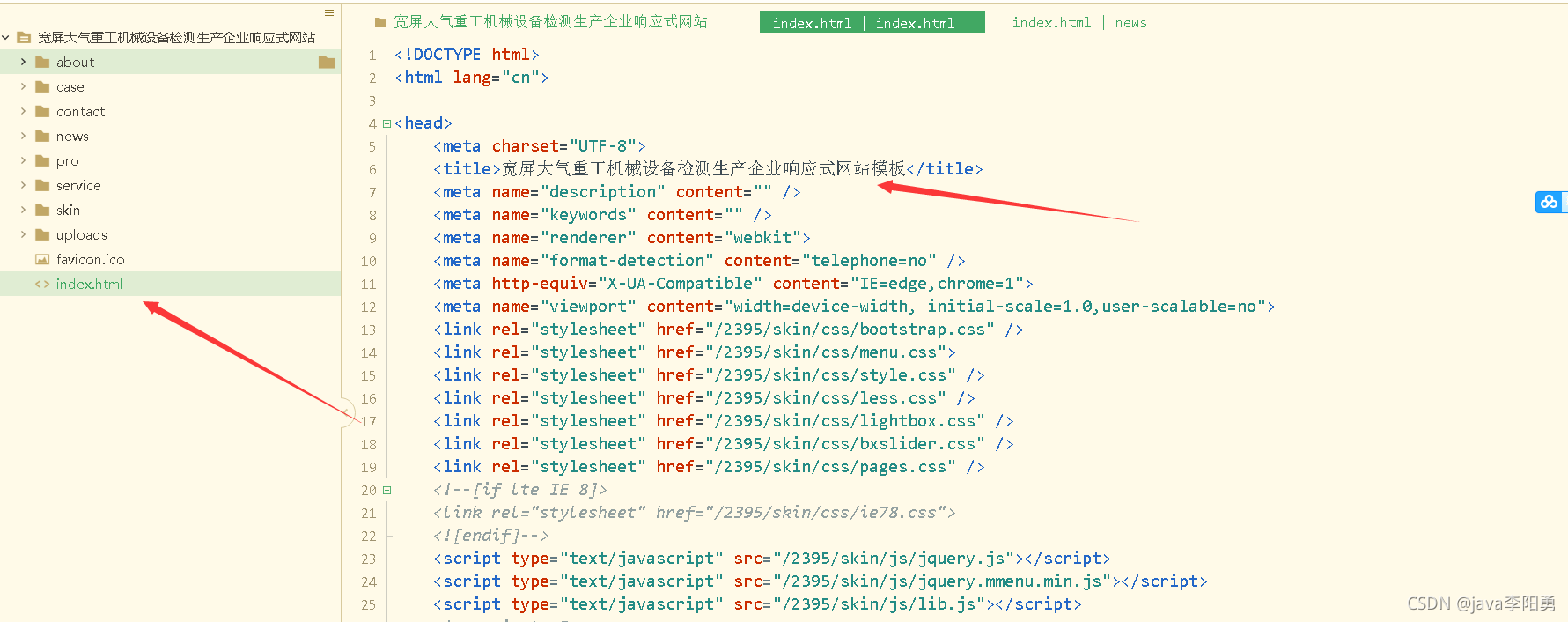
Task: Click line number 3 in the gutter
Action: point(372,101)
